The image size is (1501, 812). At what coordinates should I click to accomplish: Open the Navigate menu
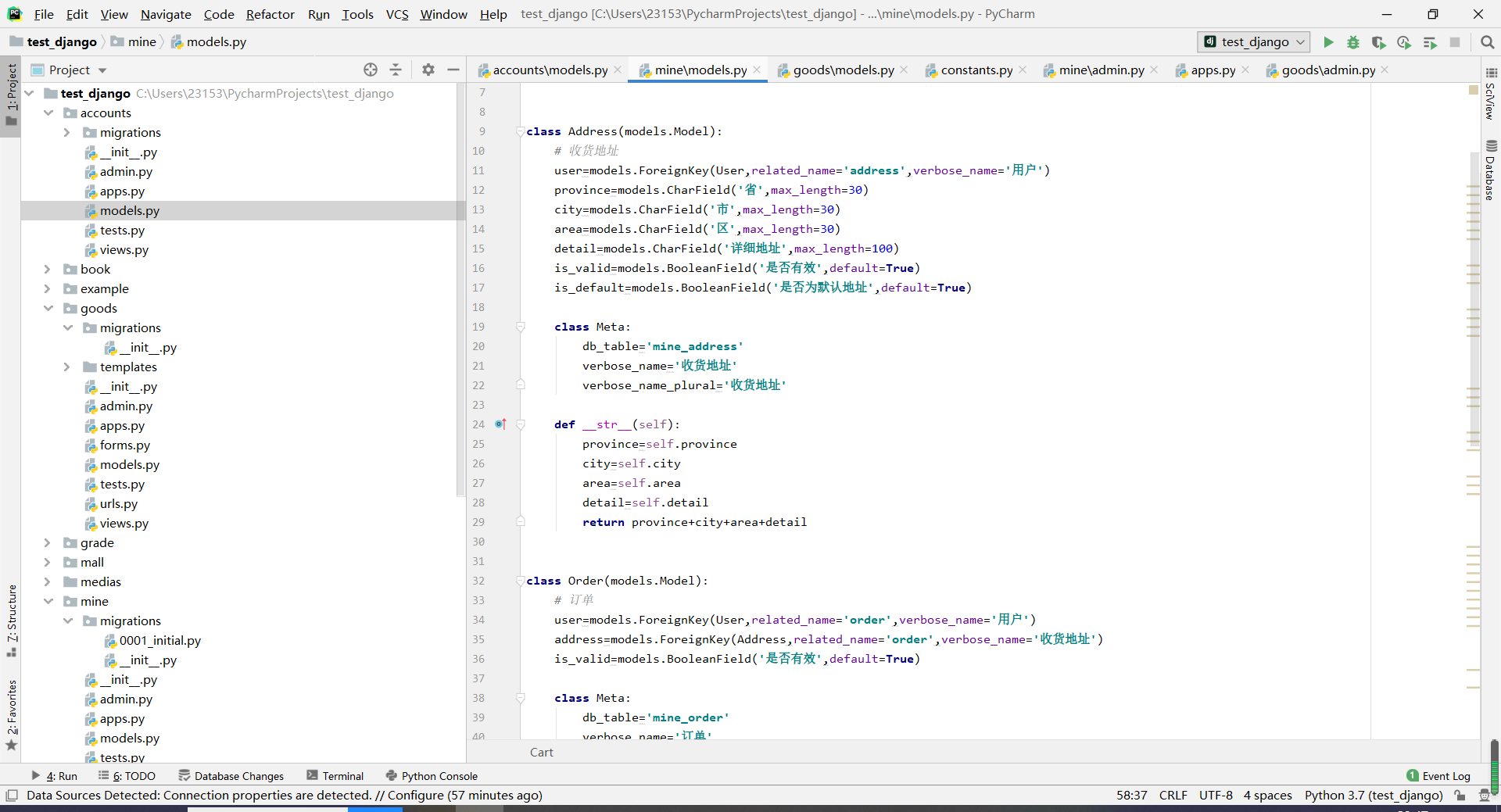pos(166,14)
